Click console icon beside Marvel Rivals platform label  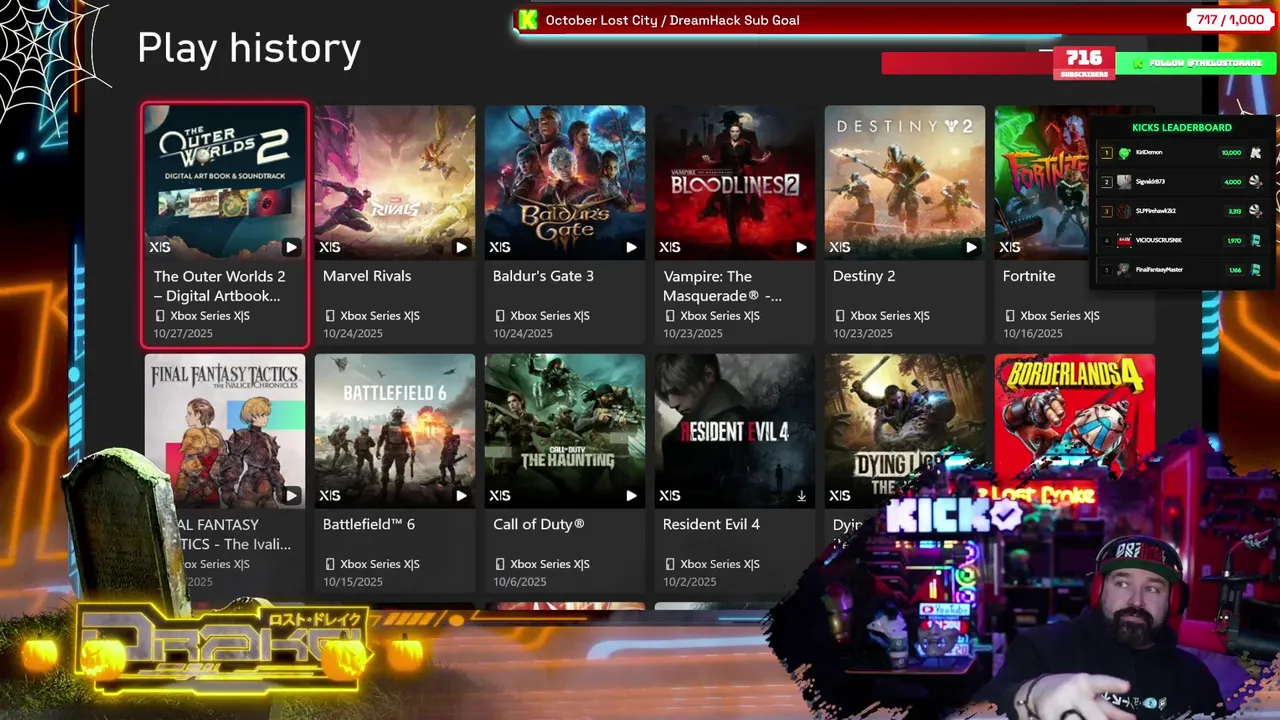tap(330, 316)
